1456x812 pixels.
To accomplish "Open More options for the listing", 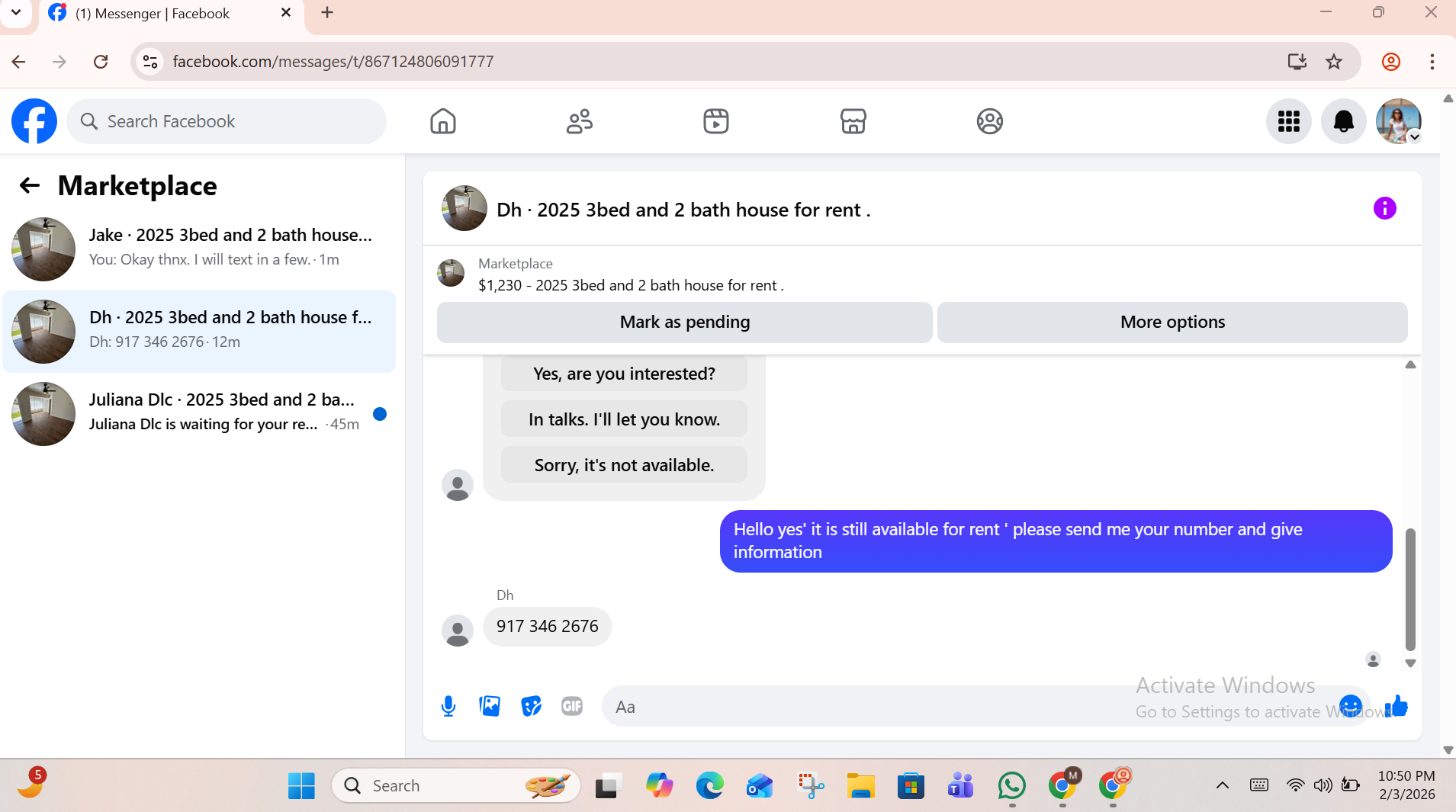I will (x=1172, y=322).
